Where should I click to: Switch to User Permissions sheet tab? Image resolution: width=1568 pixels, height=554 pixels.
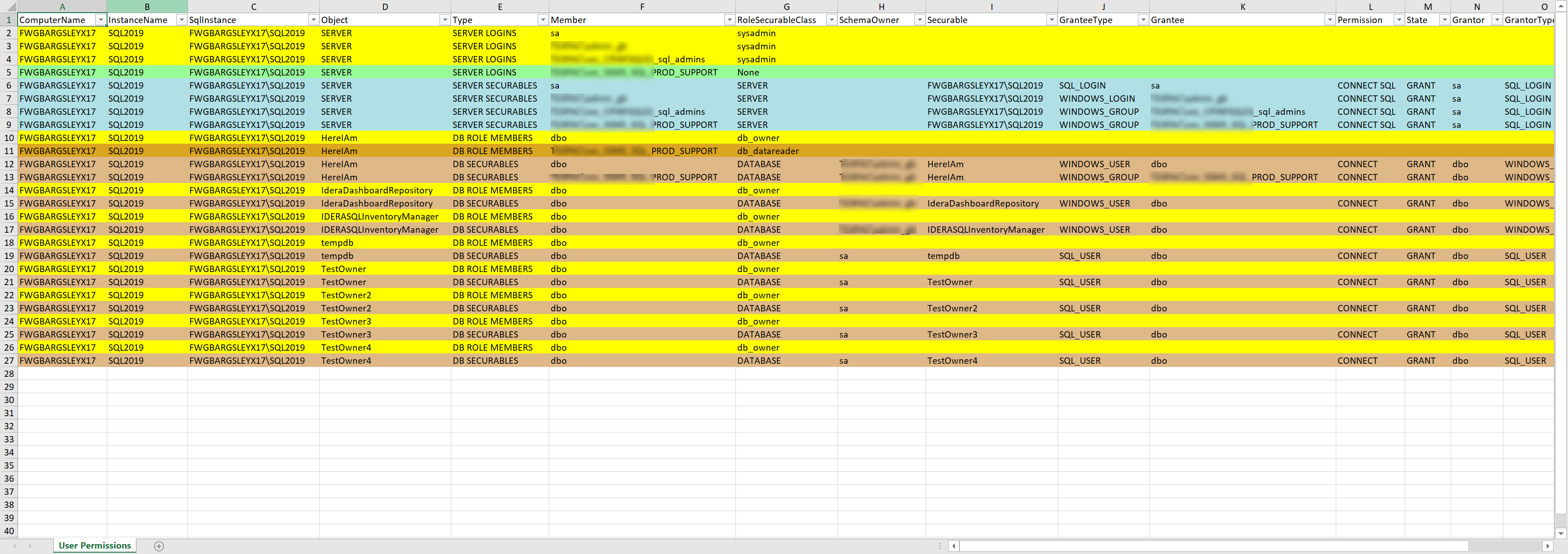click(94, 545)
